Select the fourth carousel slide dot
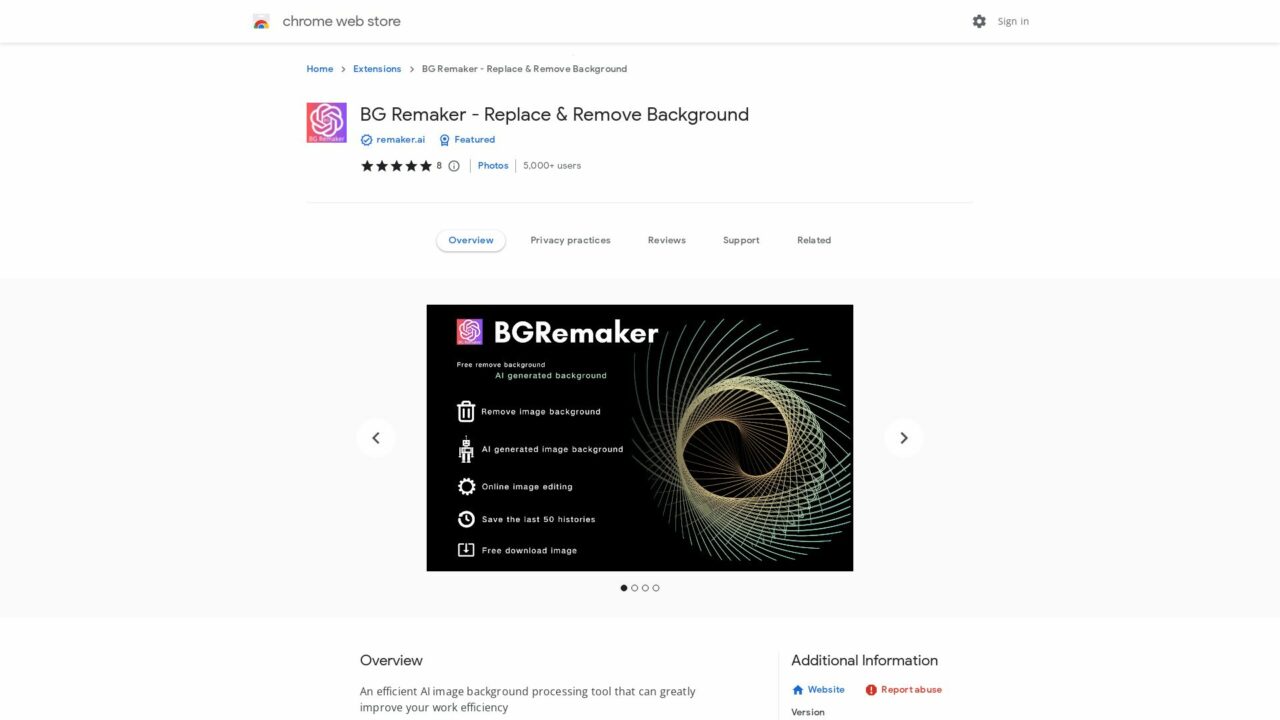 (x=655, y=588)
